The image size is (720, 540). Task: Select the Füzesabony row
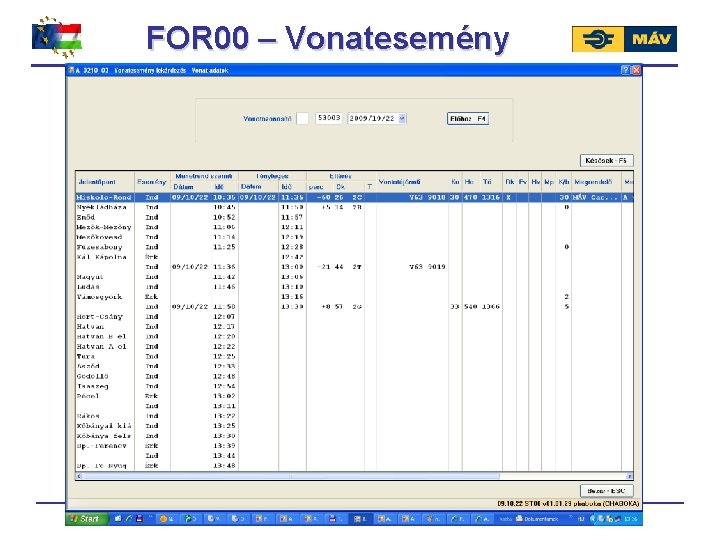pos(354,247)
